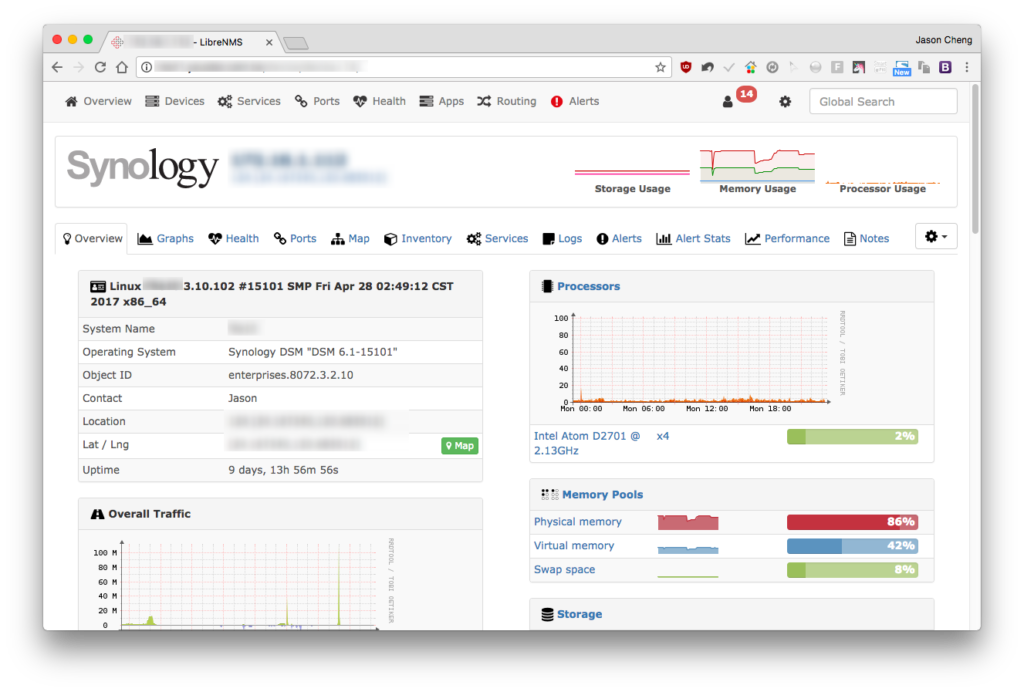Click the purple B extension icon
Viewport: 1024px width, 692px height.
[945, 67]
